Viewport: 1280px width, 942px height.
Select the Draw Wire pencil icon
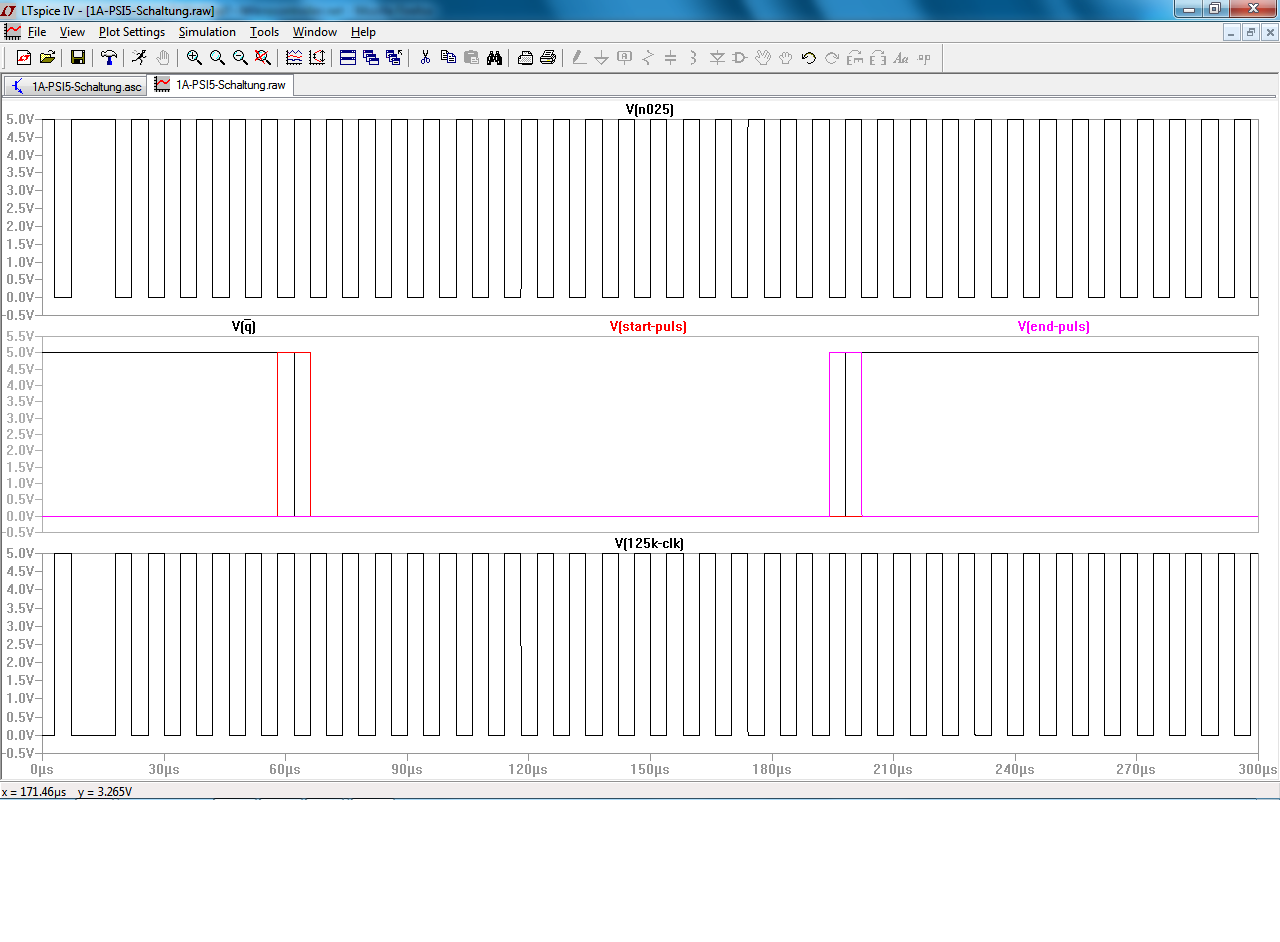[x=579, y=58]
